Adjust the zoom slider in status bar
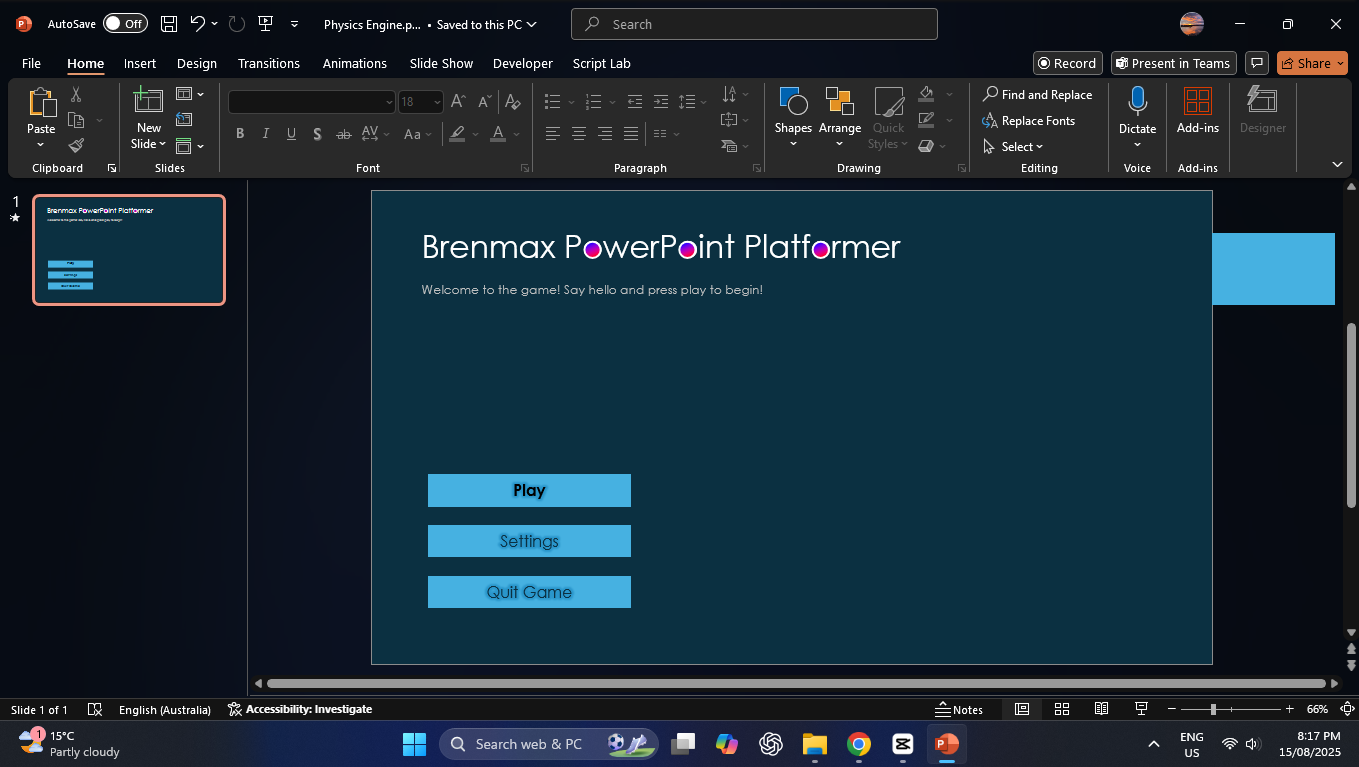This screenshot has width=1359, height=767. [x=1213, y=709]
